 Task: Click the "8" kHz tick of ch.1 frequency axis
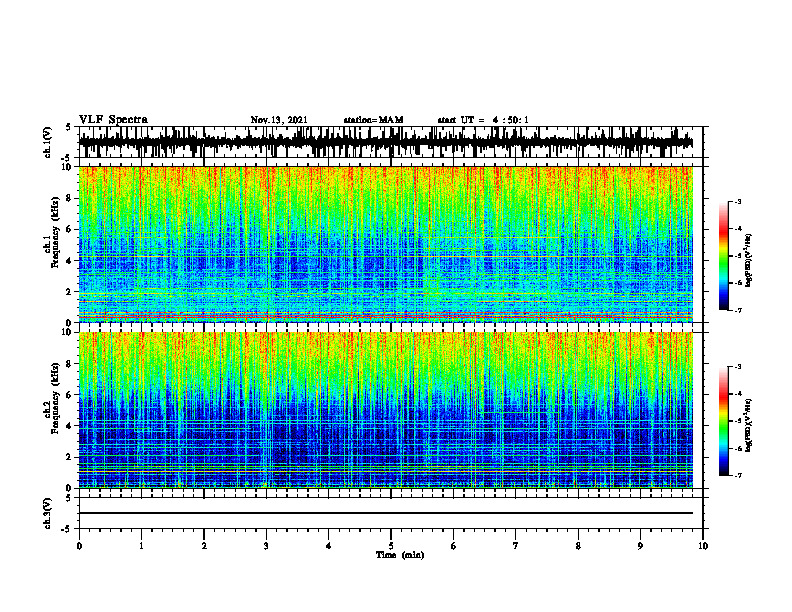[x=70, y=198]
